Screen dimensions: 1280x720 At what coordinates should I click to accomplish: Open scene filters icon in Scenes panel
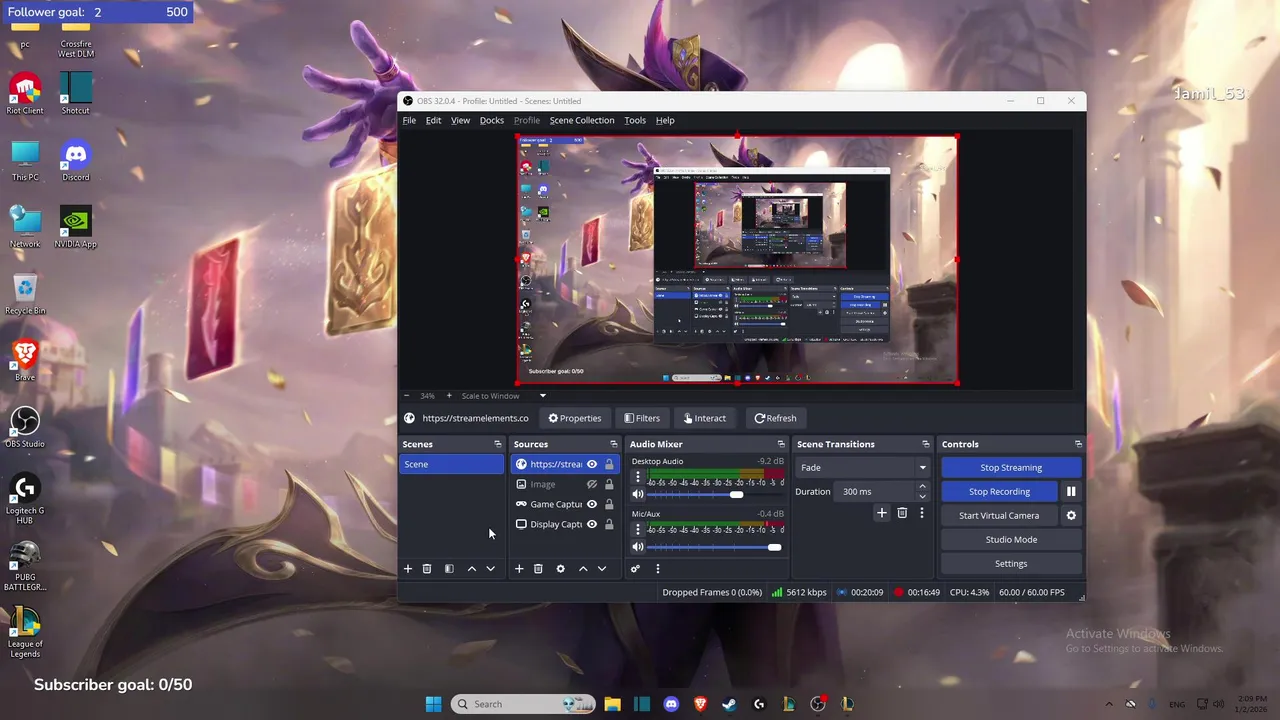pyautogui.click(x=449, y=569)
